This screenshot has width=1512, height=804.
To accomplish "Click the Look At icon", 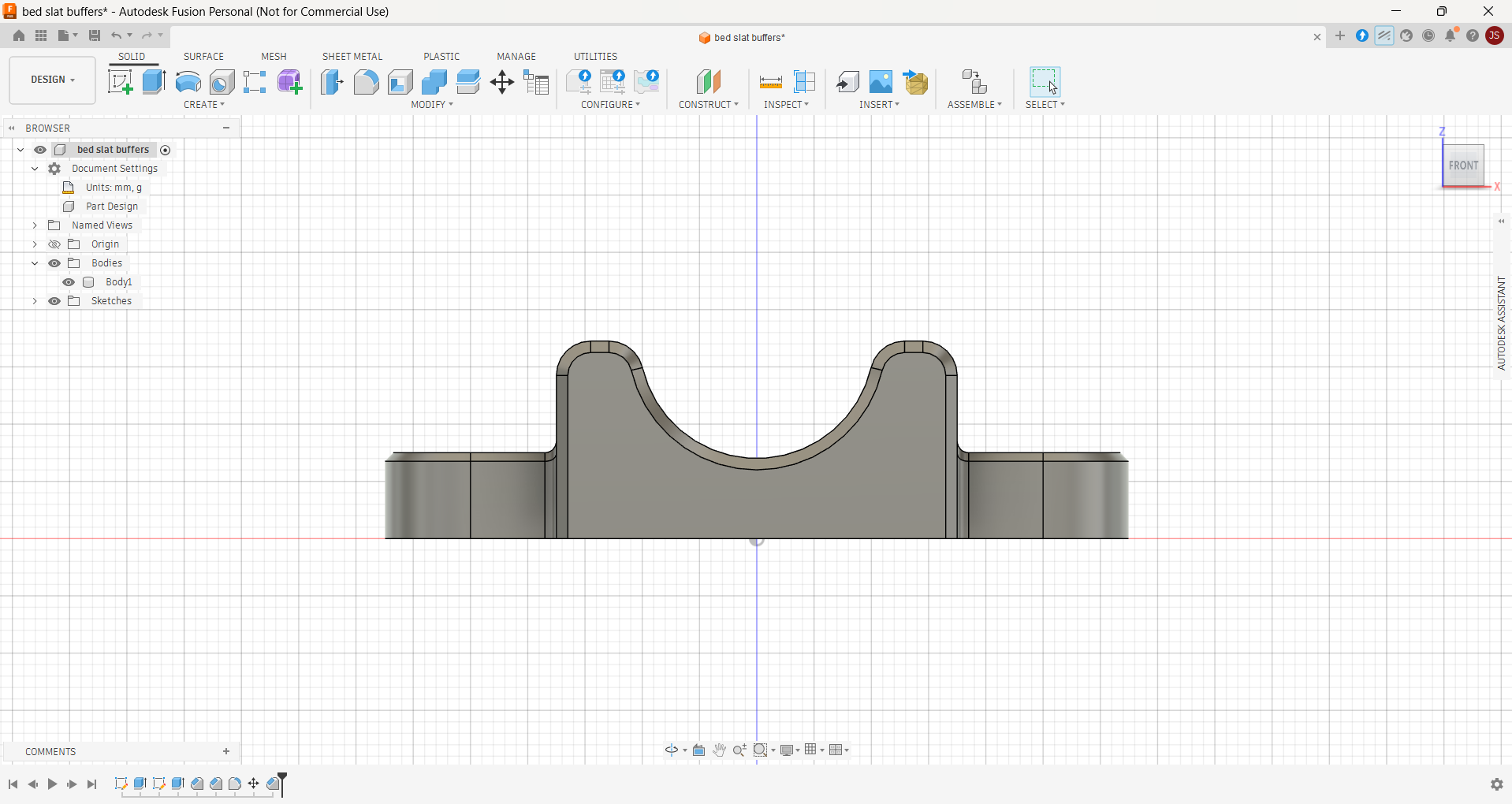I will 698,750.
